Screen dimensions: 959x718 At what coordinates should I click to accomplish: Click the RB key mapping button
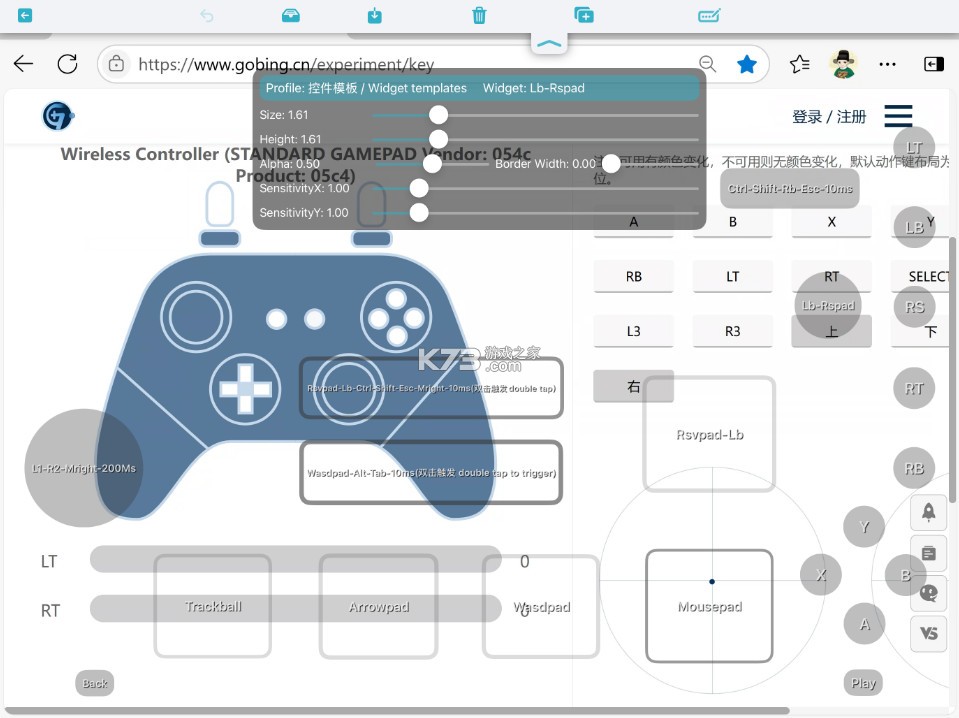(634, 276)
